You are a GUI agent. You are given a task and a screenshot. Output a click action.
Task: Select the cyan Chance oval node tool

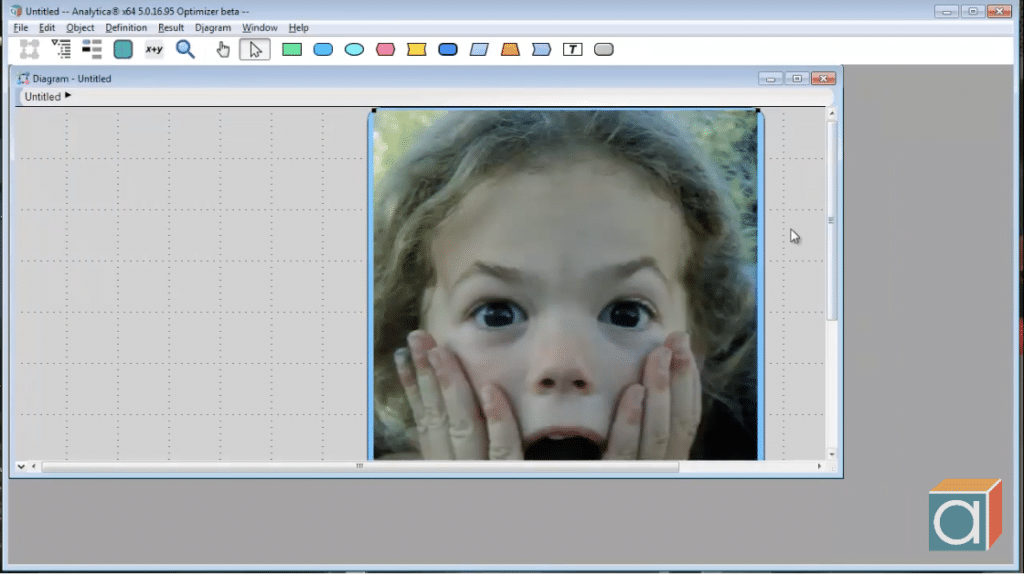[x=354, y=49]
